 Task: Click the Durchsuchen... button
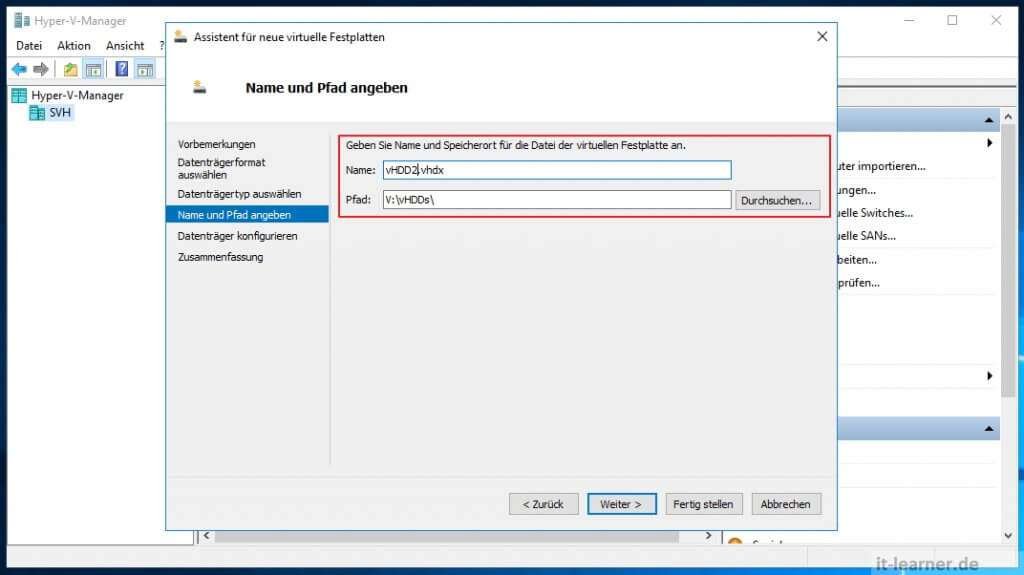777,200
